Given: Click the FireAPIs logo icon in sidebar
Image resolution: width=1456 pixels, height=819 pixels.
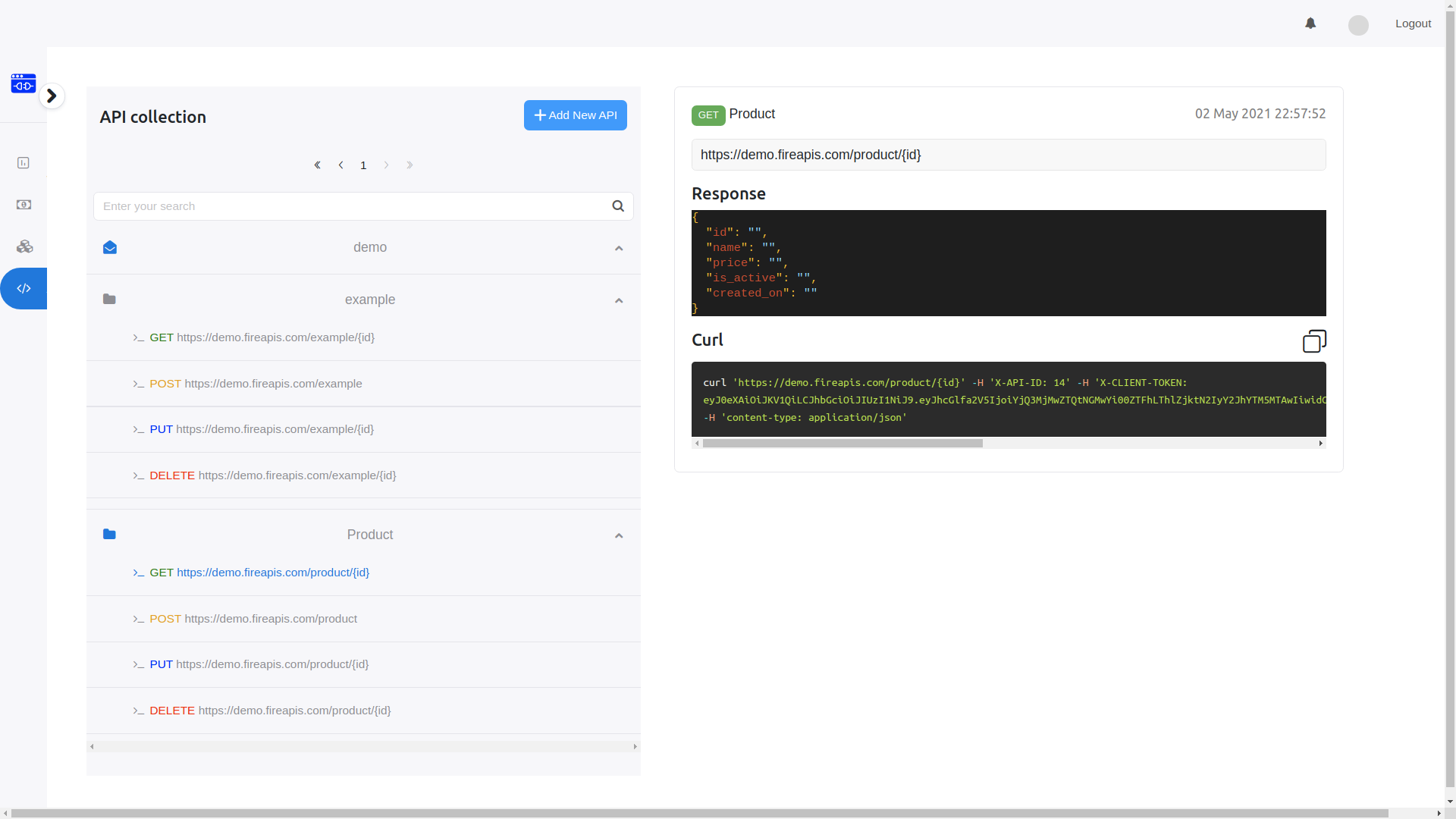Looking at the screenshot, I should point(24,83).
